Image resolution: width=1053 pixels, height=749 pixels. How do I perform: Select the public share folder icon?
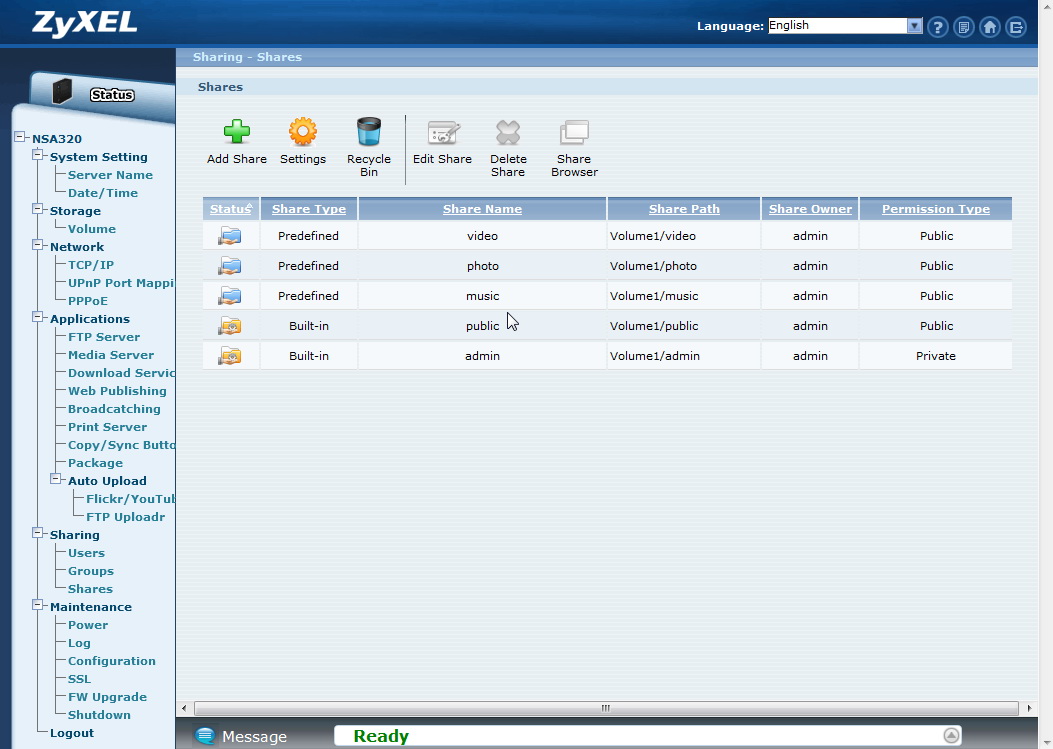[230, 326]
